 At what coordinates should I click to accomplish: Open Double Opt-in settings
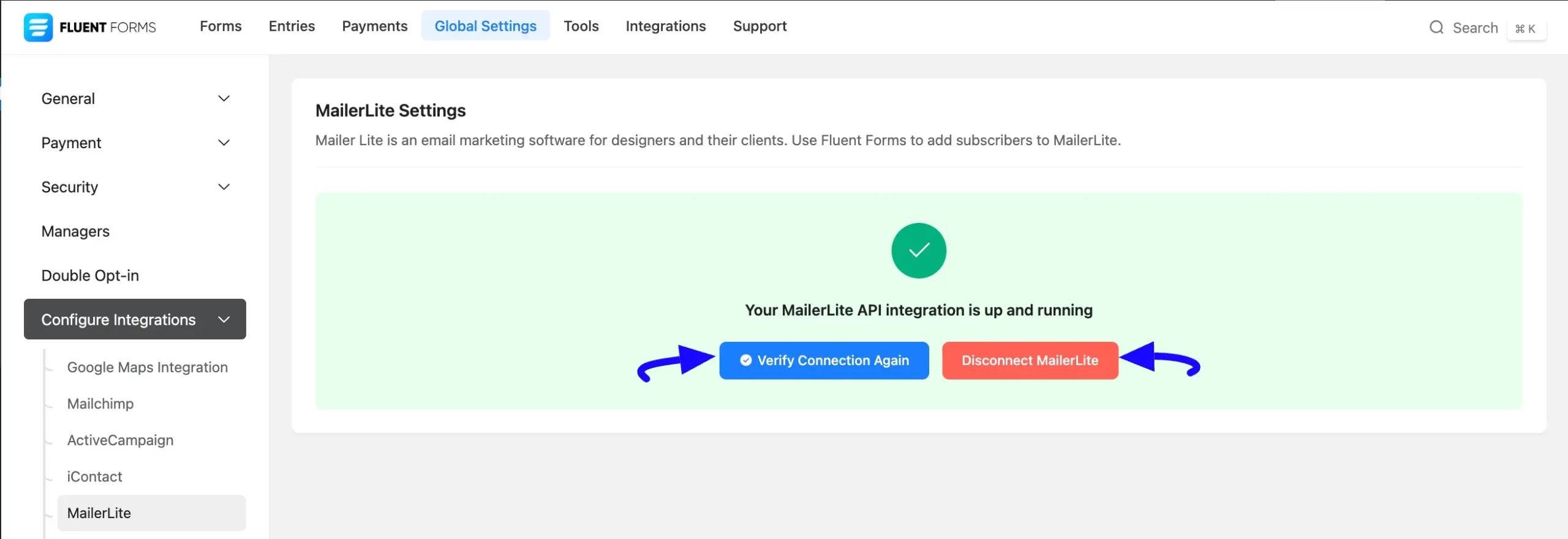(x=90, y=276)
